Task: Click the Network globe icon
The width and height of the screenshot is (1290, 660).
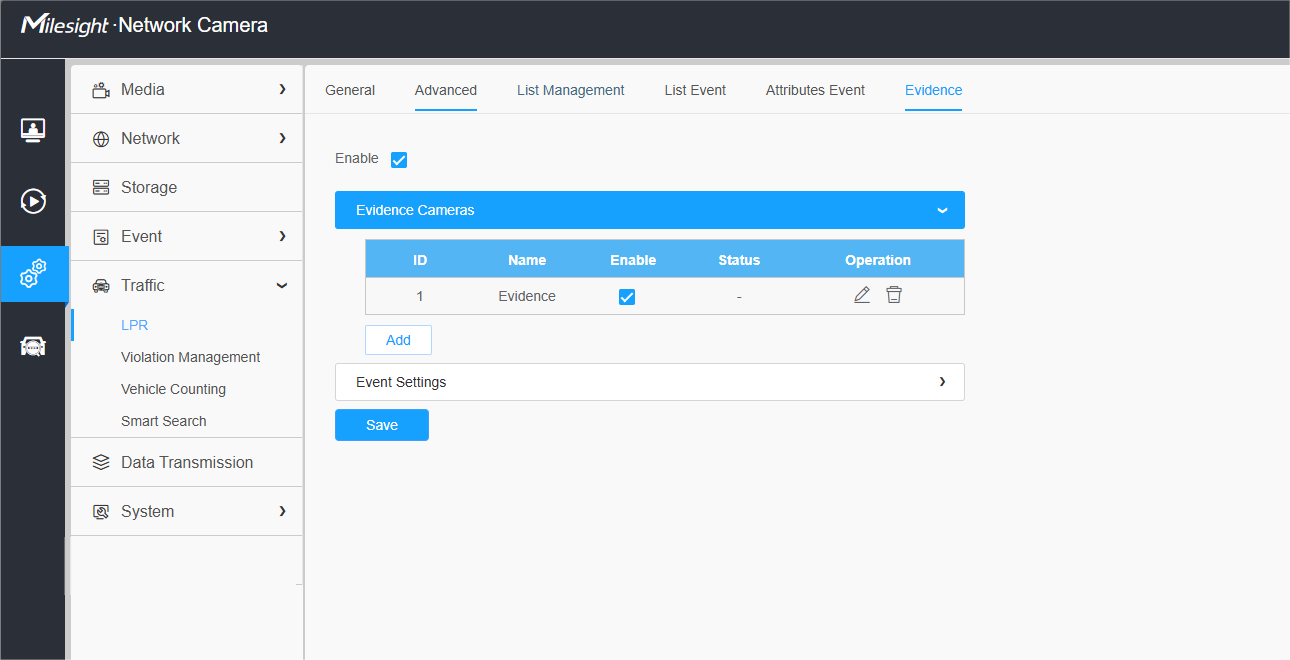Action: 101,139
